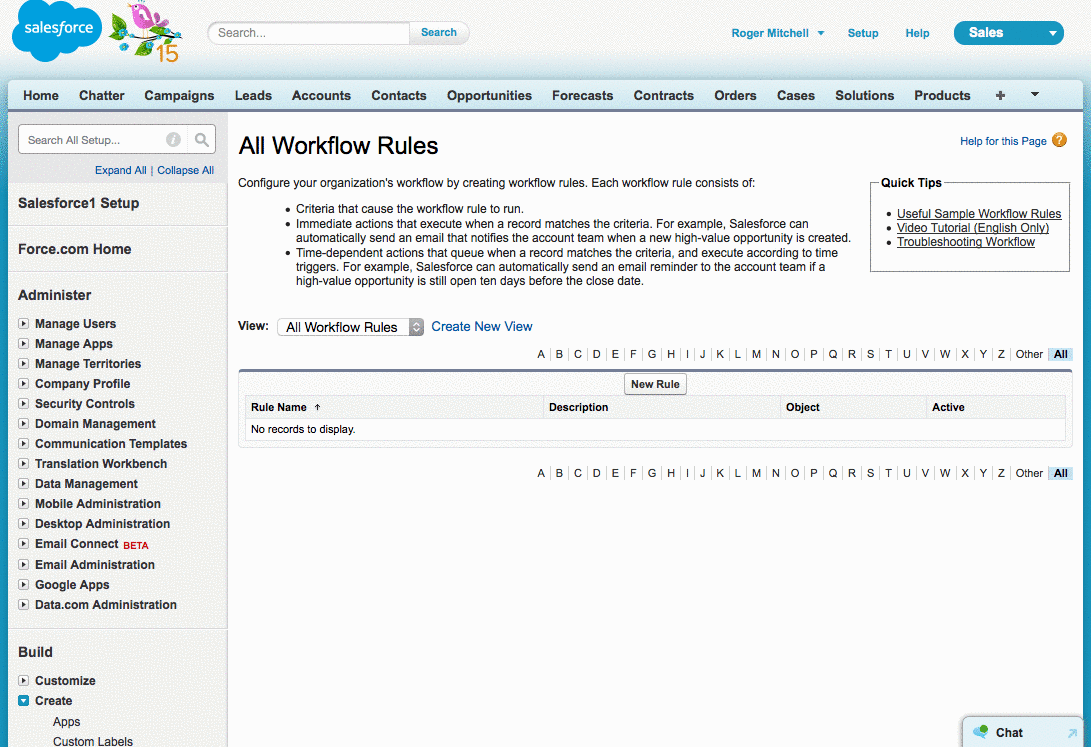
Task: Expand Manage Apps section
Action: pos(24,344)
